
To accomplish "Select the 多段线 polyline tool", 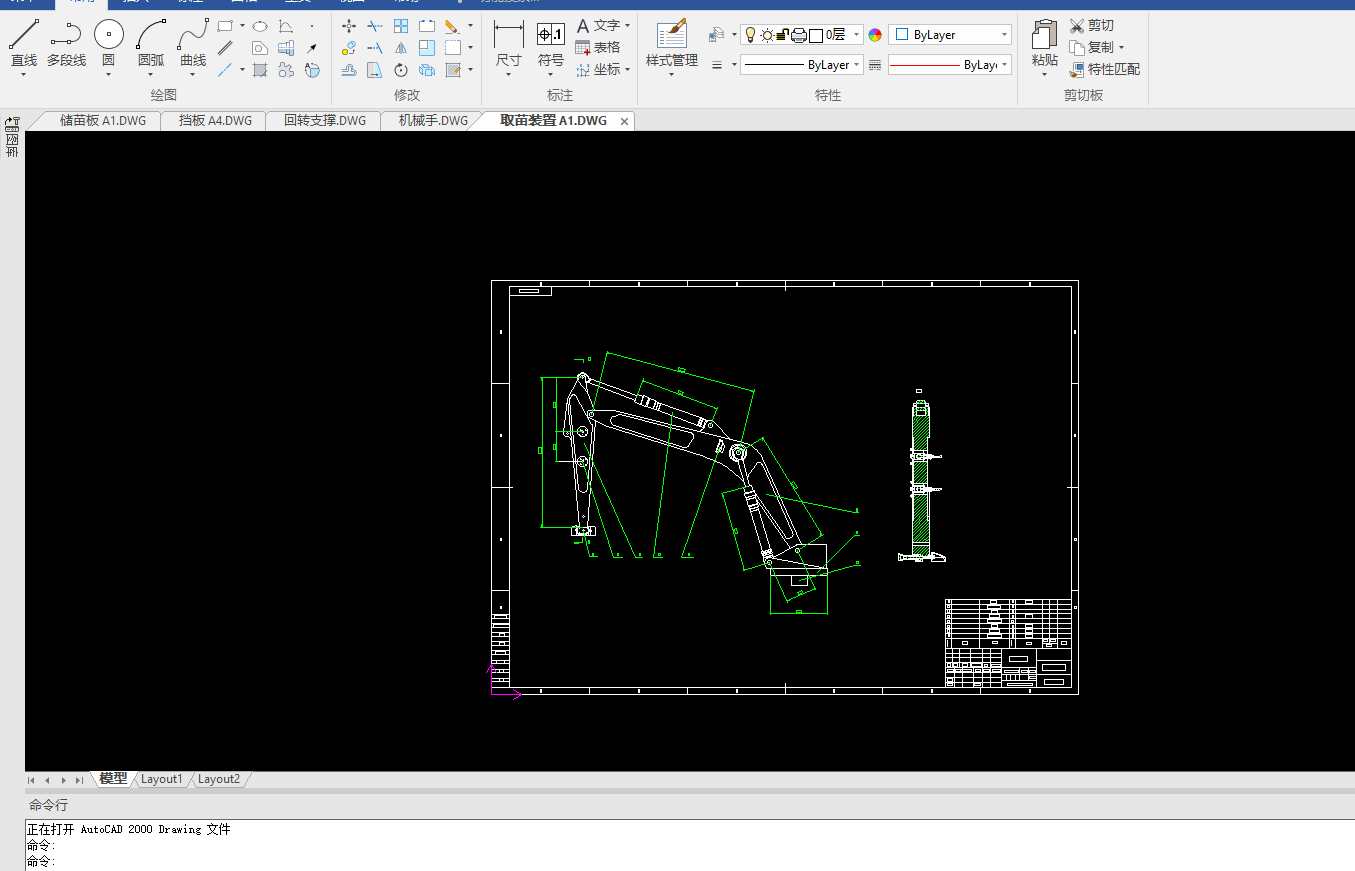I will click(x=66, y=43).
